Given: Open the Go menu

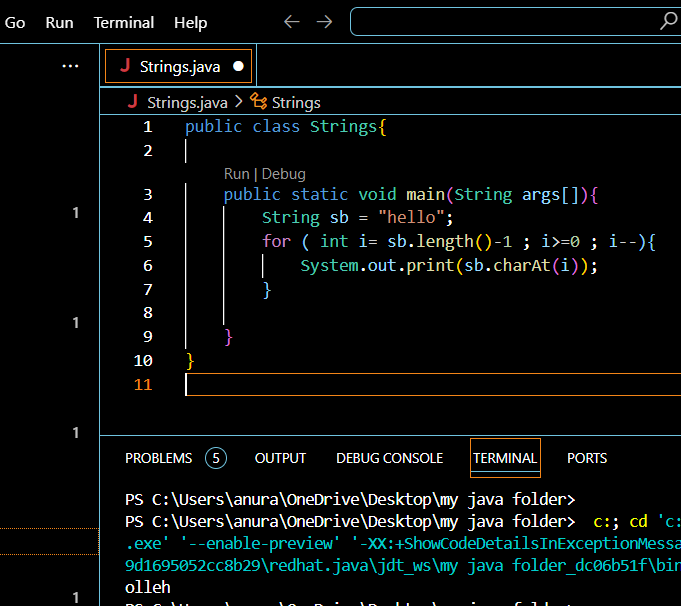Looking at the screenshot, I should 15,23.
